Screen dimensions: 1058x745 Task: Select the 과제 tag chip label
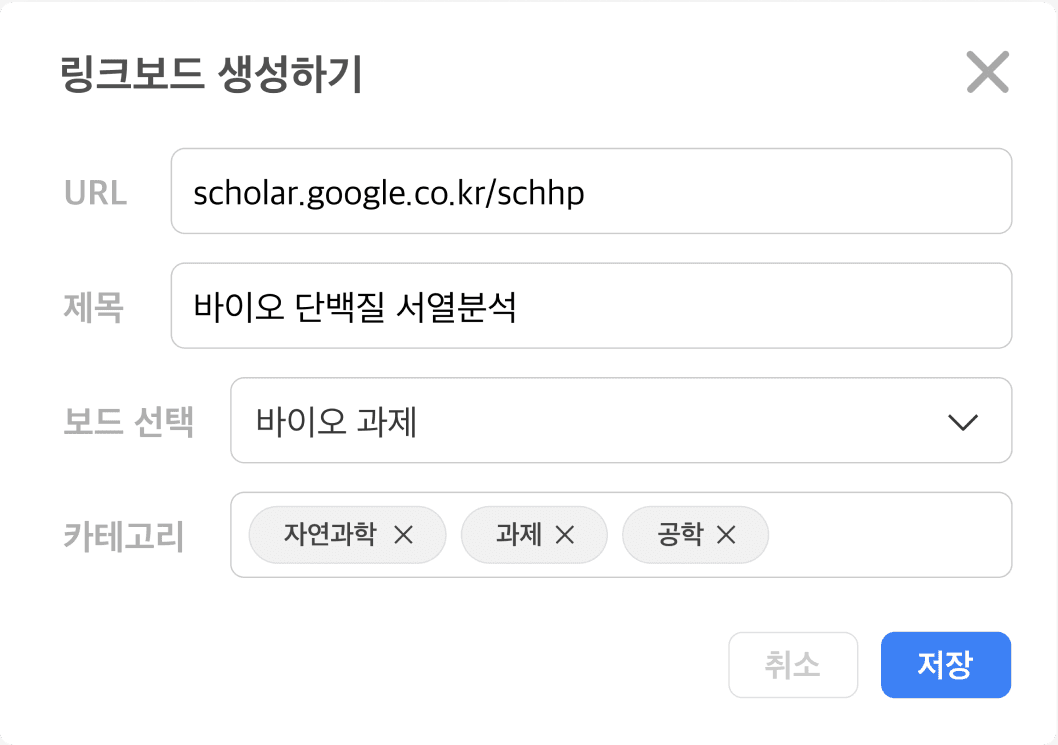click(x=518, y=534)
